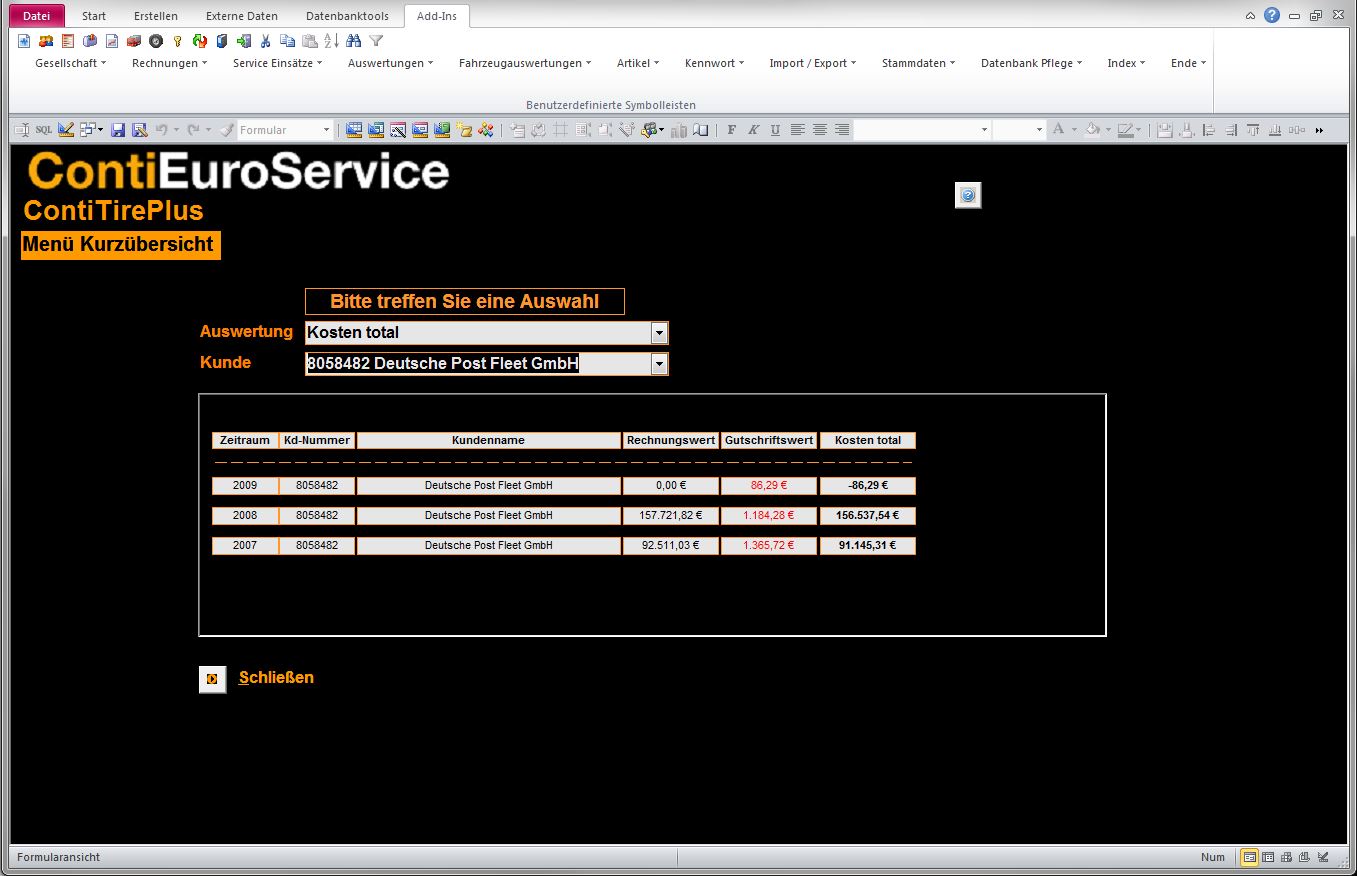Click the blue book icon in toolbar
The height and width of the screenshot is (876, 1357).
(222, 41)
